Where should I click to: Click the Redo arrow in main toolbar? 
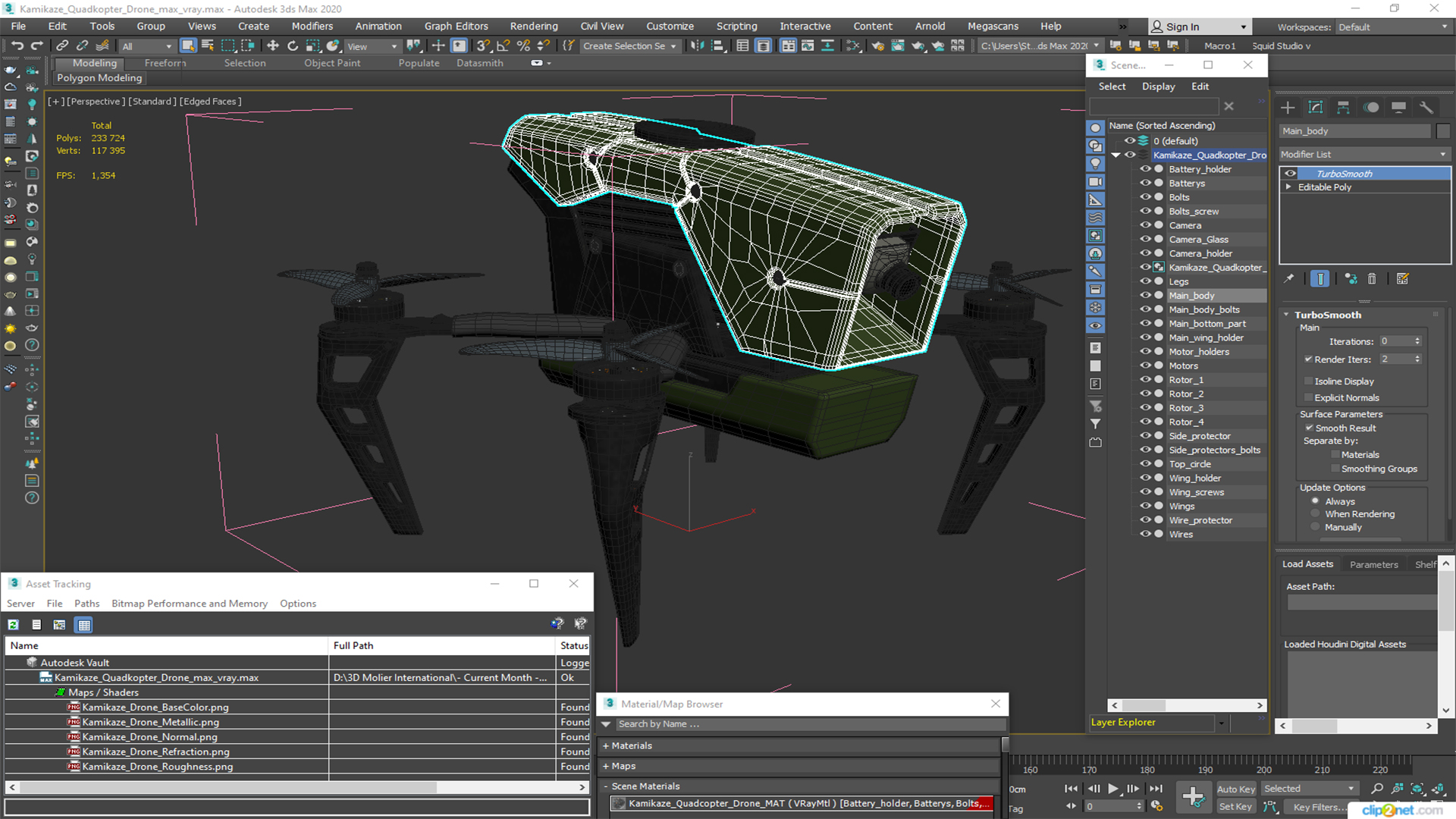36,46
